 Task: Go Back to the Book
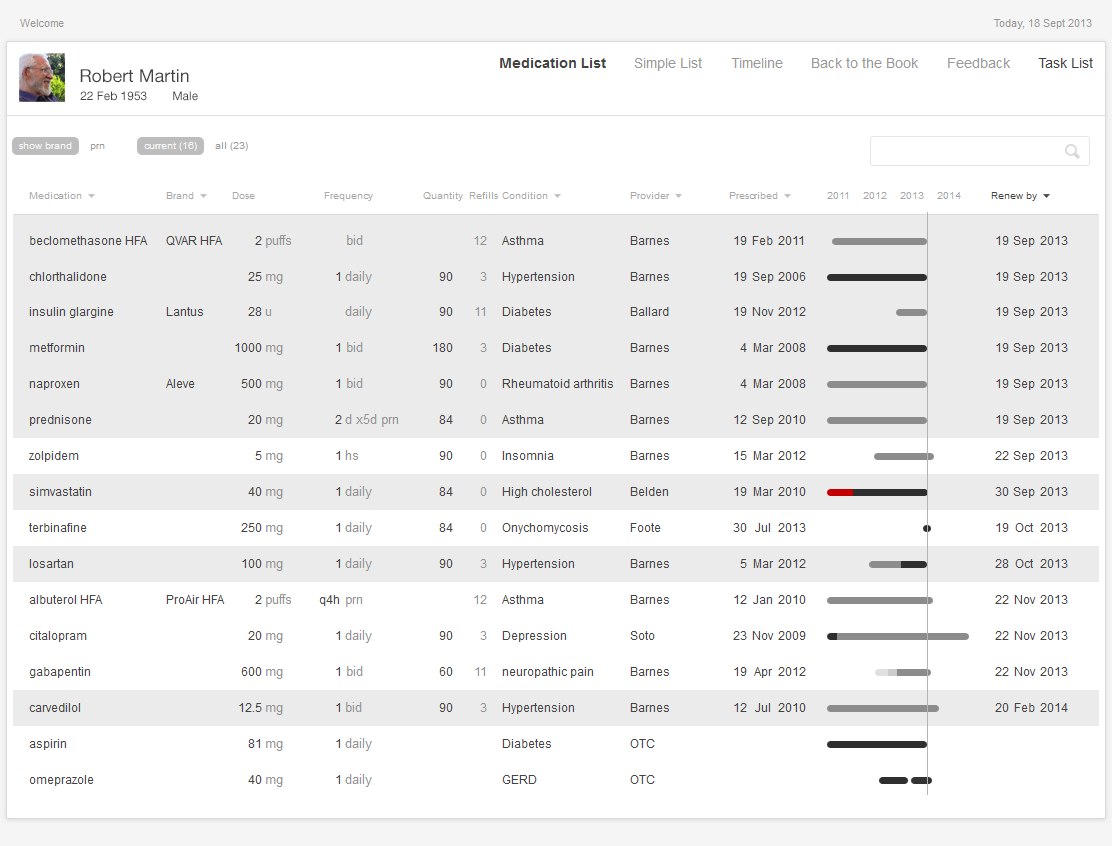(864, 63)
